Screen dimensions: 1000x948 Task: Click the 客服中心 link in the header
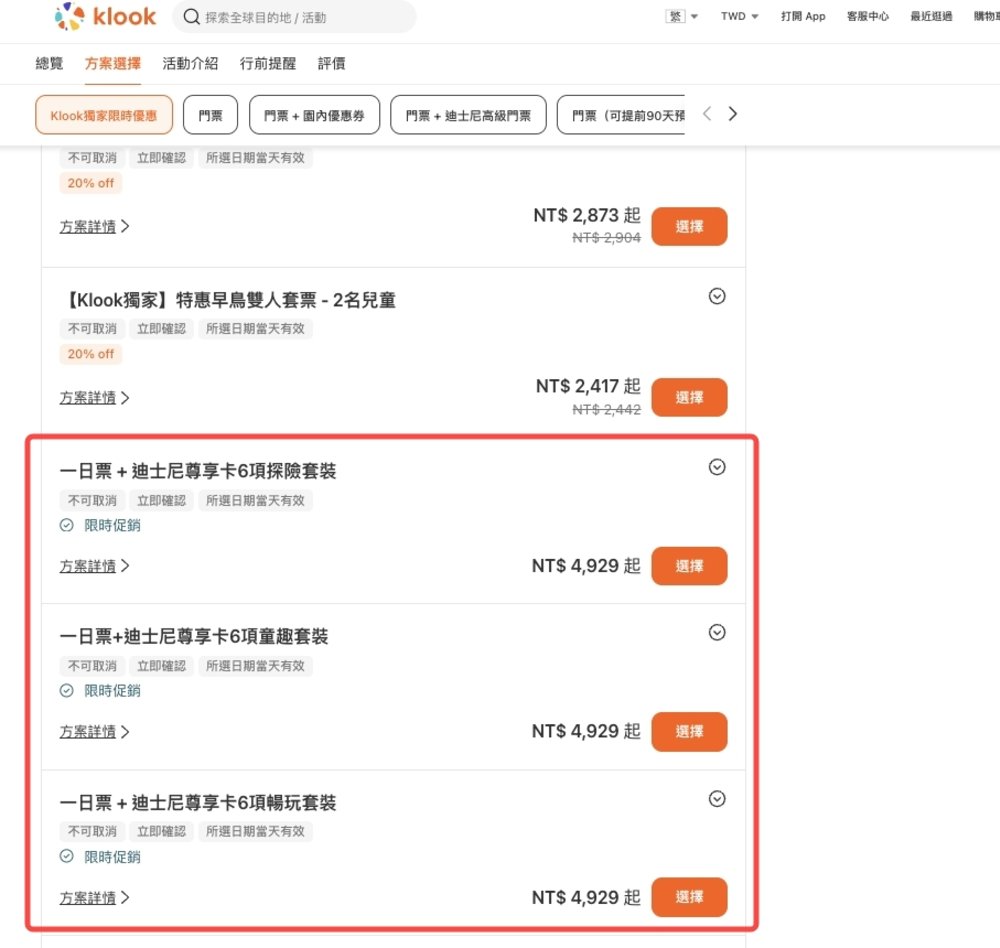pos(867,16)
